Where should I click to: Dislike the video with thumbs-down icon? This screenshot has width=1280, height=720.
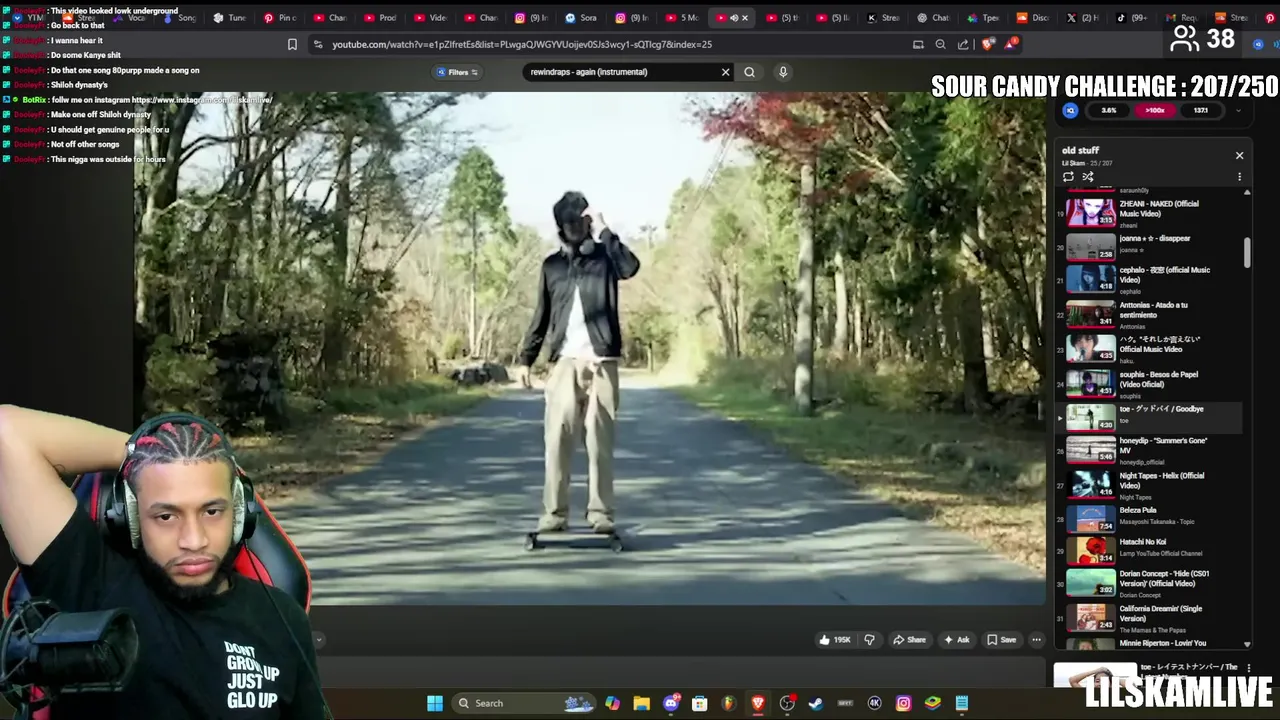pos(869,640)
